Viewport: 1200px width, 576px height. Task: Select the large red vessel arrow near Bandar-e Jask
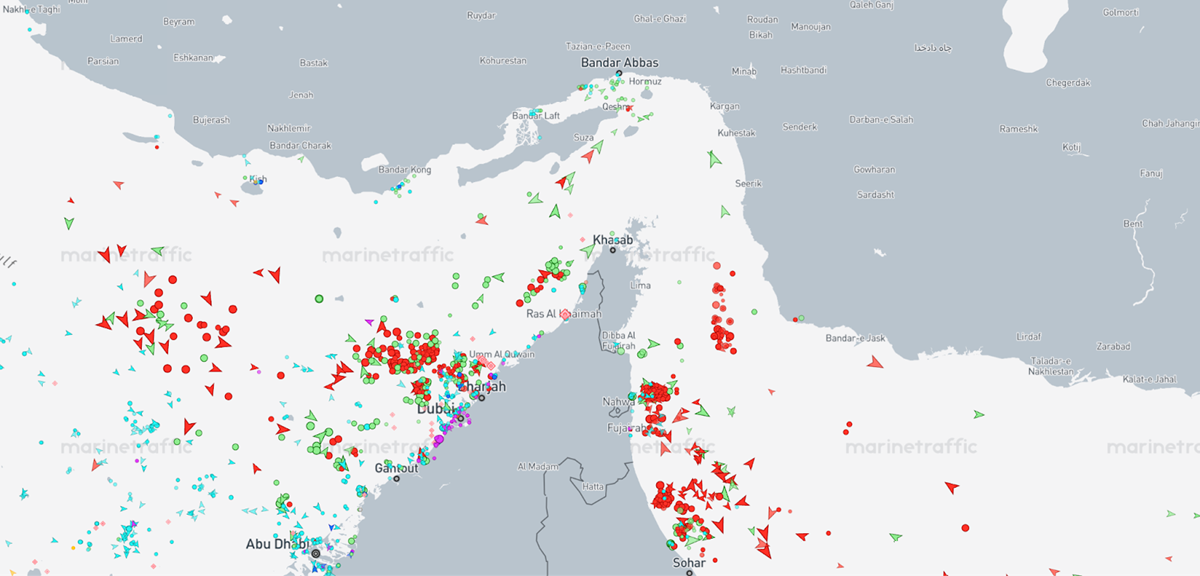875,363
